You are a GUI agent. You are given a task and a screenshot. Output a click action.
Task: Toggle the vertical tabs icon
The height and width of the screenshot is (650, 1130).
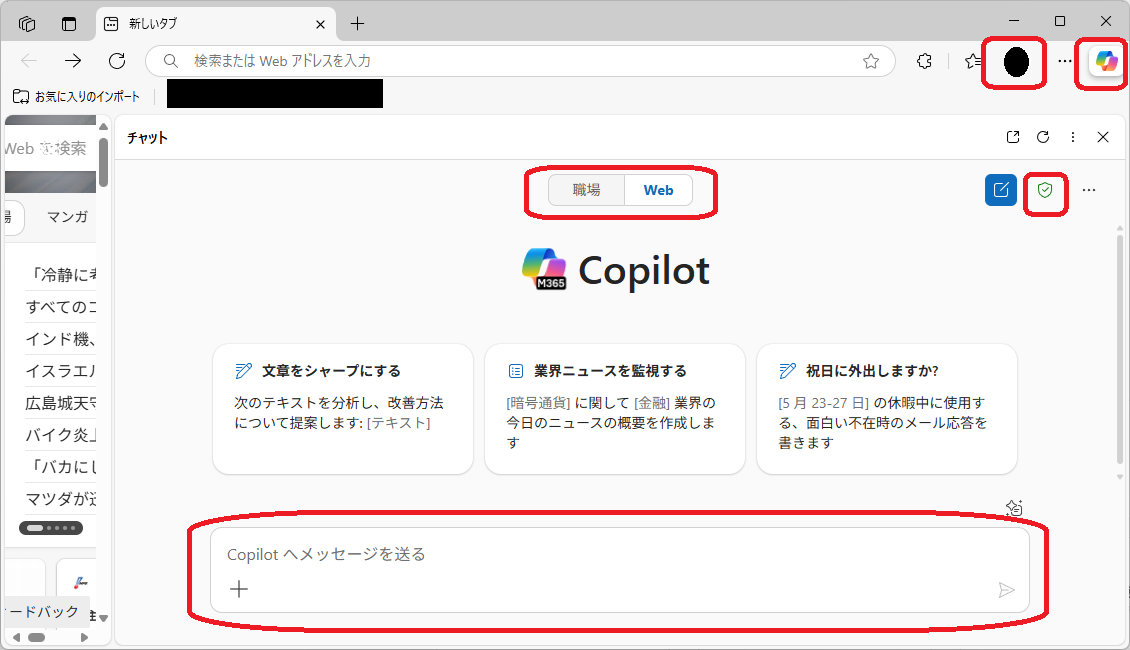click(68, 24)
